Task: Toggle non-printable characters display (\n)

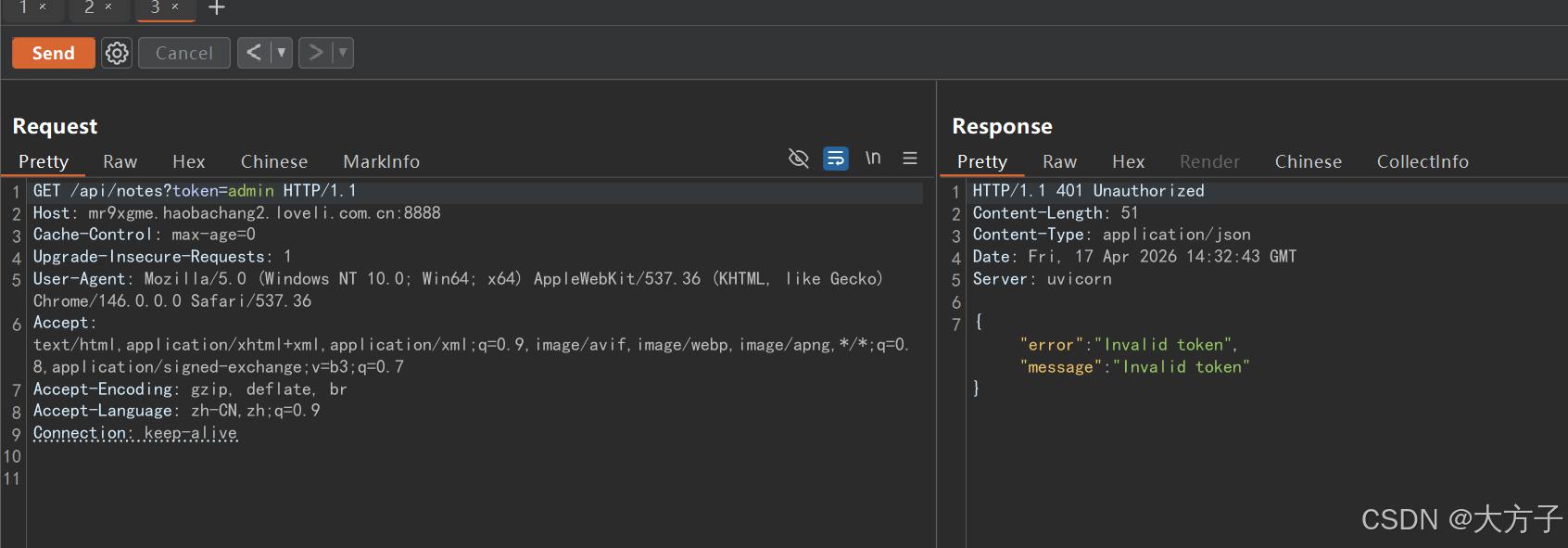Action: (x=873, y=159)
